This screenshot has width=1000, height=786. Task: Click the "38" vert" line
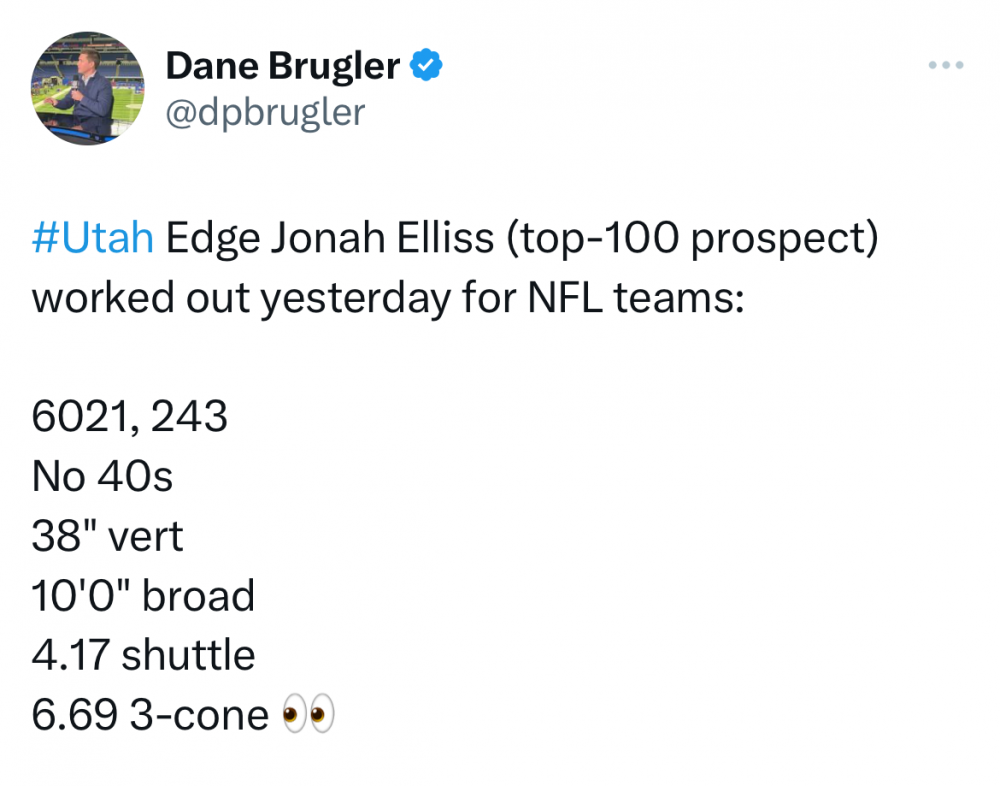tap(108, 537)
